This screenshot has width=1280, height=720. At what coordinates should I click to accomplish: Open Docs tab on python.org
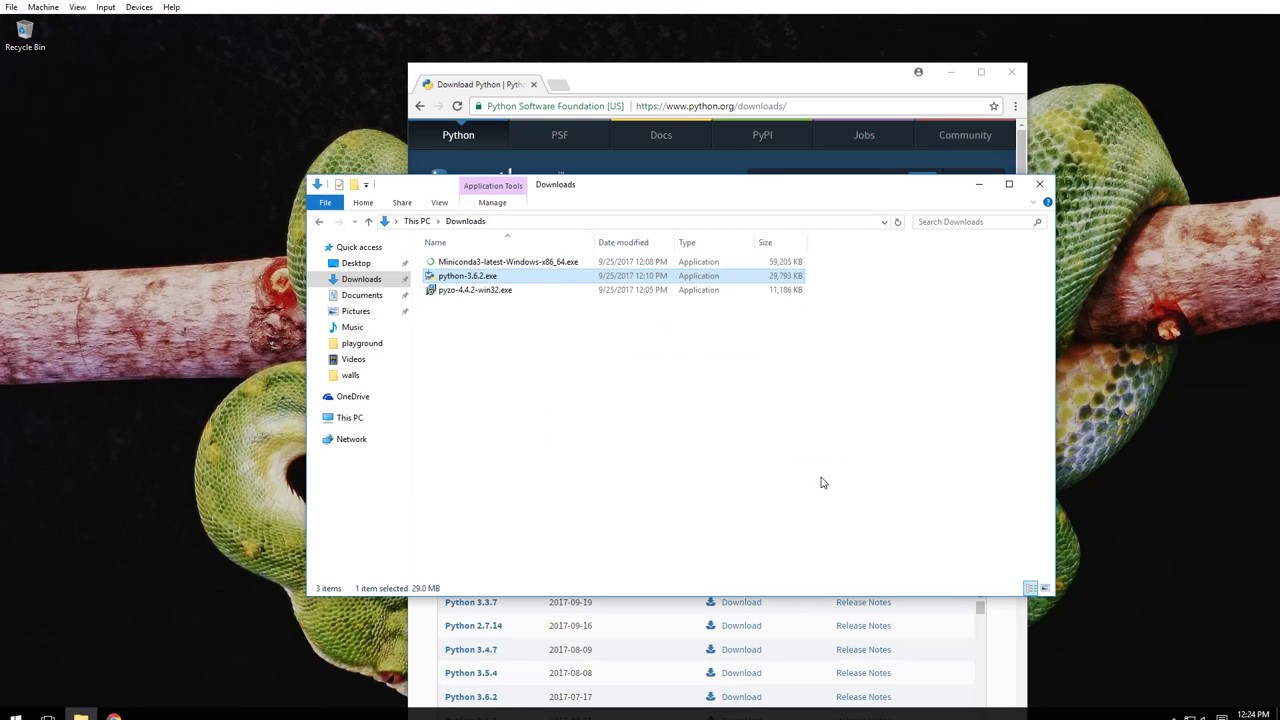click(661, 135)
